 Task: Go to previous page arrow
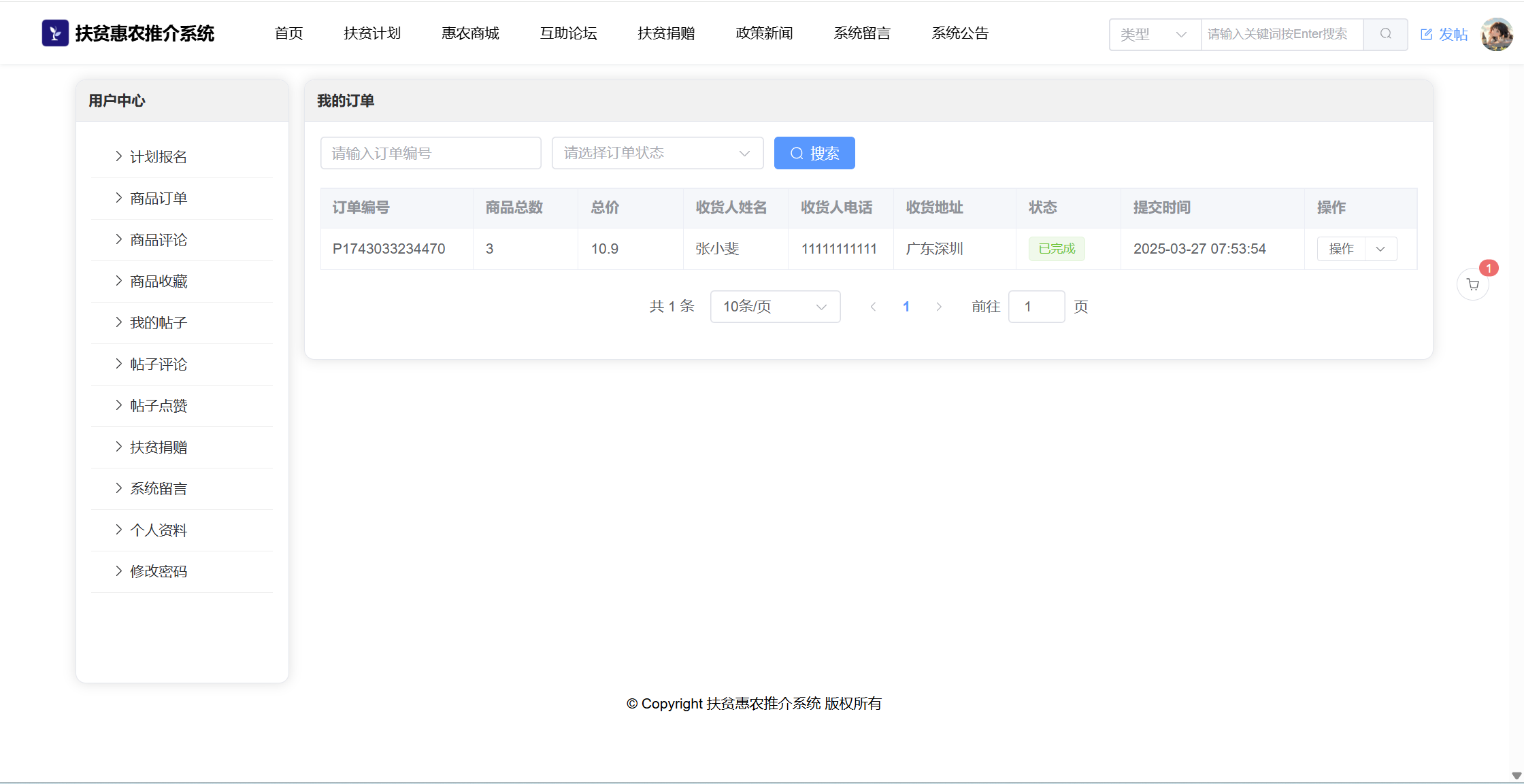pyautogui.click(x=873, y=307)
